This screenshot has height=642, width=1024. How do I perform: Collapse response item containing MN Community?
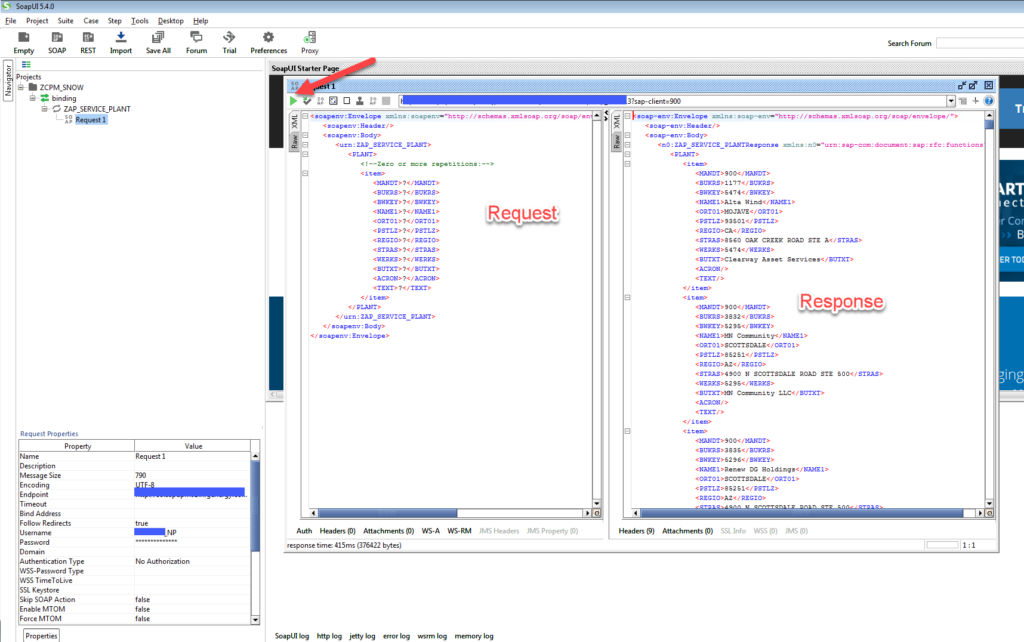(x=628, y=297)
